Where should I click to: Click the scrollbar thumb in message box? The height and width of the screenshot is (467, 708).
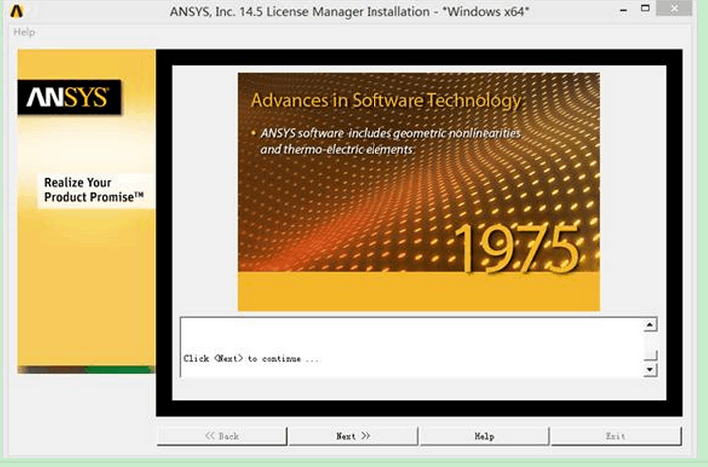pyautogui.click(x=650, y=355)
